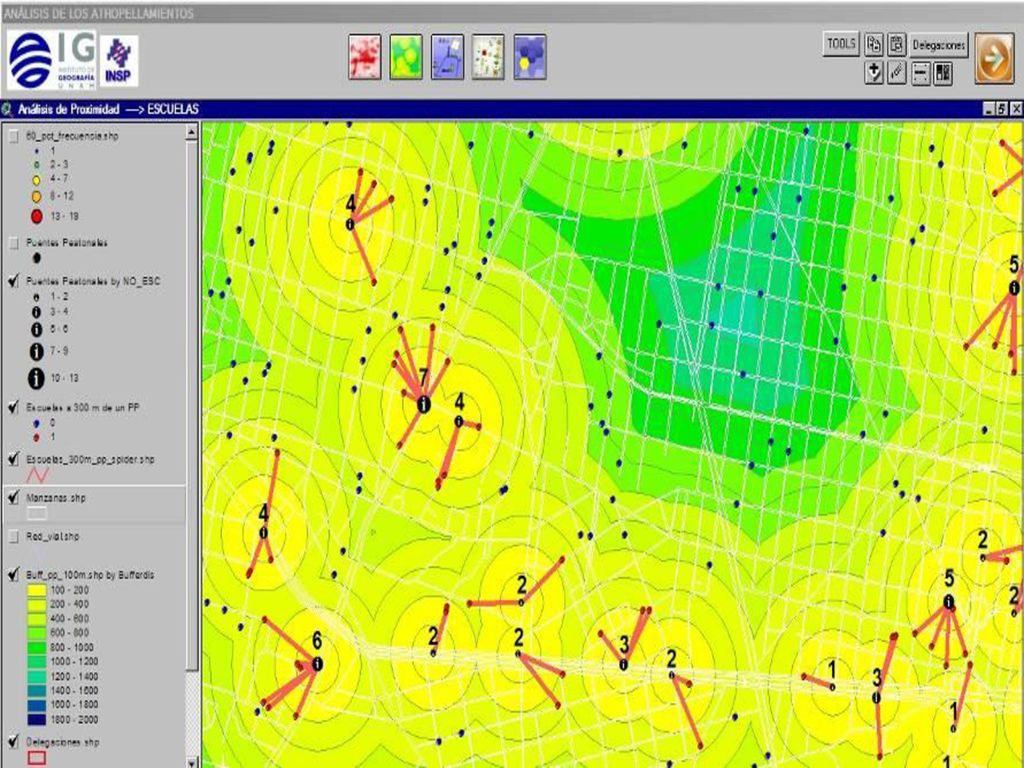Open the TOOLS button
The image size is (1024, 768).
841,44
